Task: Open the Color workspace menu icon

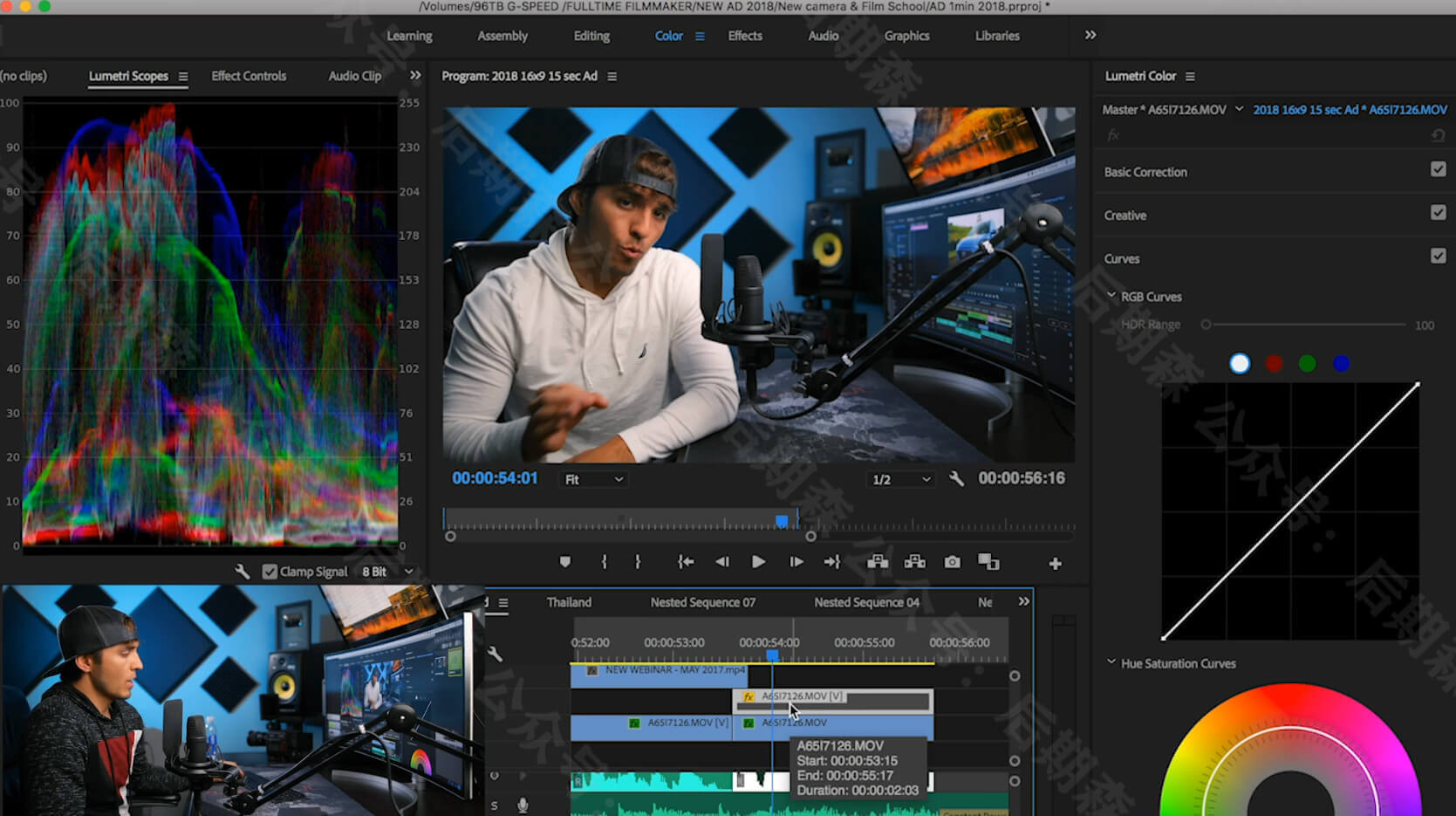Action: [700, 36]
